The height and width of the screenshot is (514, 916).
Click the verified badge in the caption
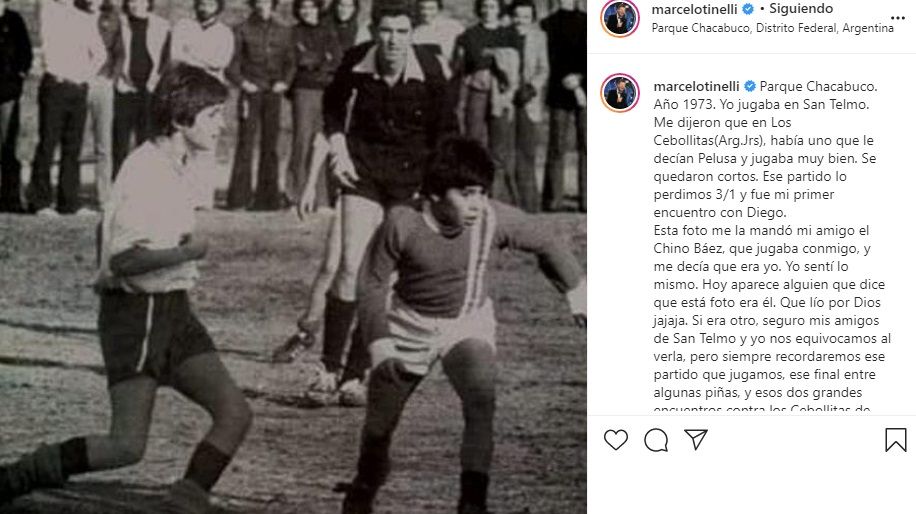click(750, 86)
